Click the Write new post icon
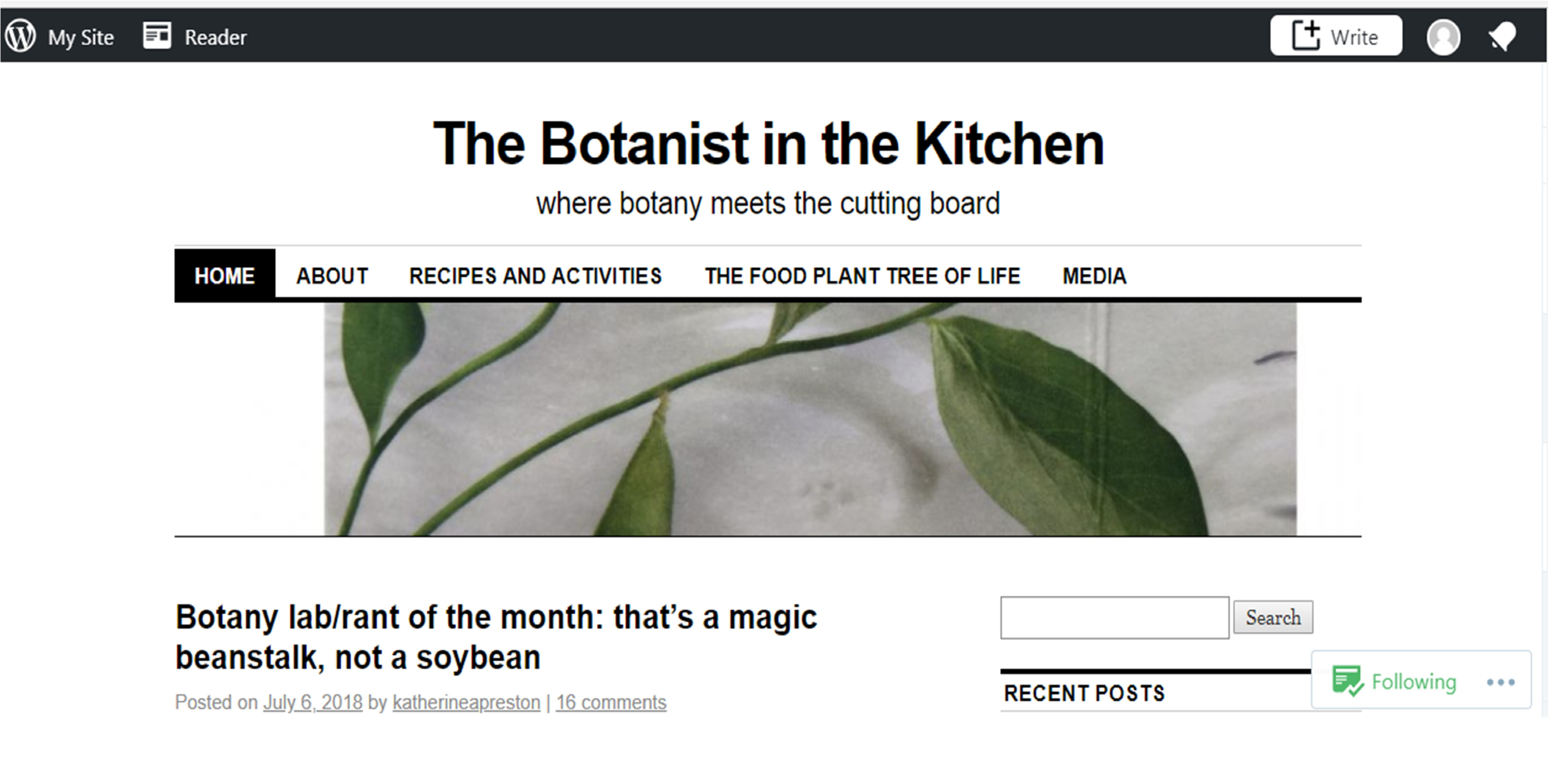 (1306, 36)
